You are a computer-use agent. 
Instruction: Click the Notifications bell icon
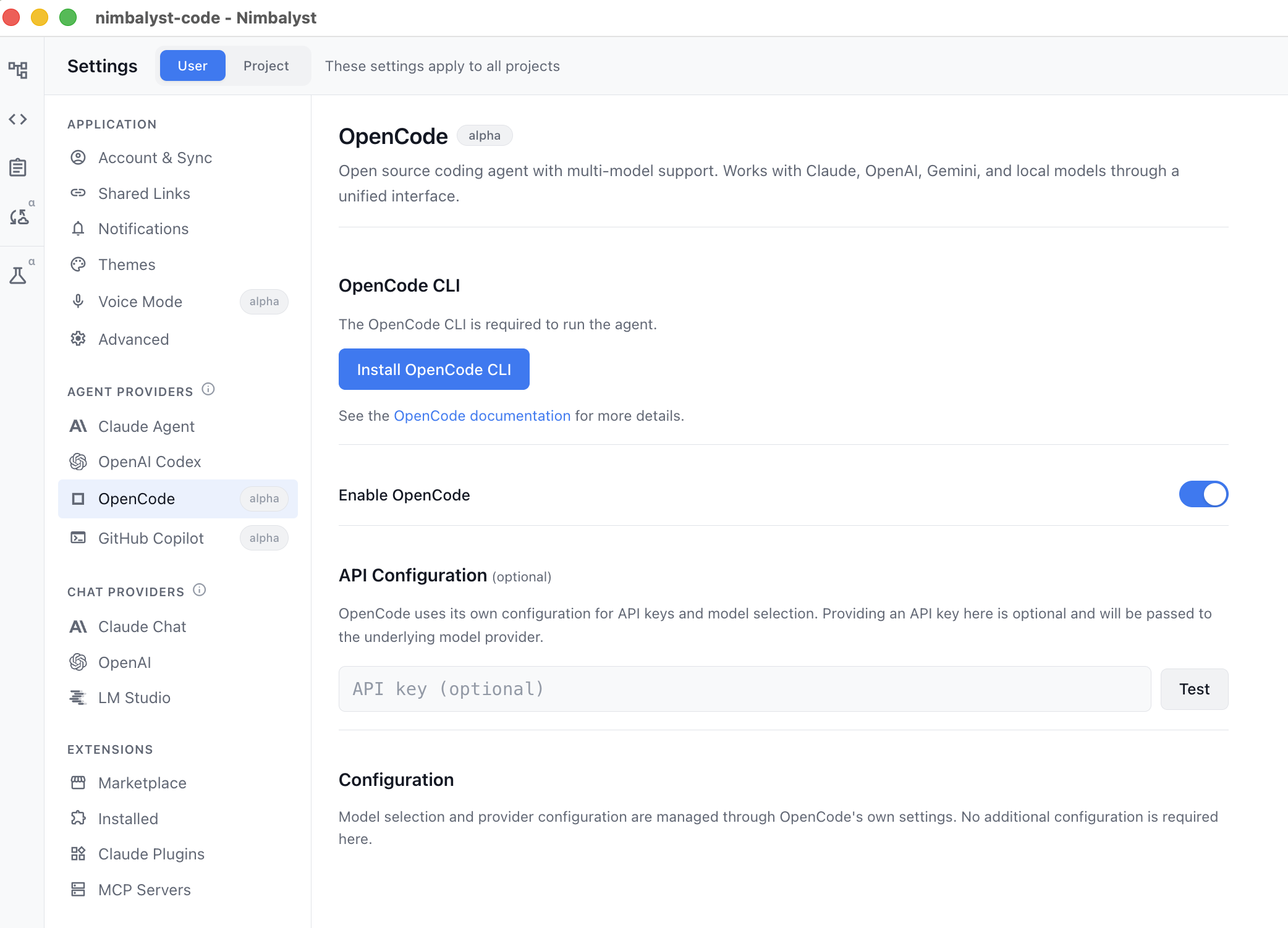point(78,229)
